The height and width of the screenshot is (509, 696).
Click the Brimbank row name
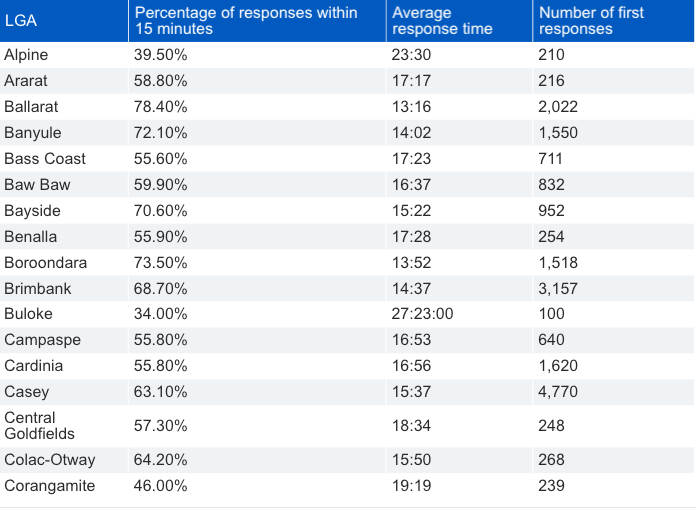[38, 289]
